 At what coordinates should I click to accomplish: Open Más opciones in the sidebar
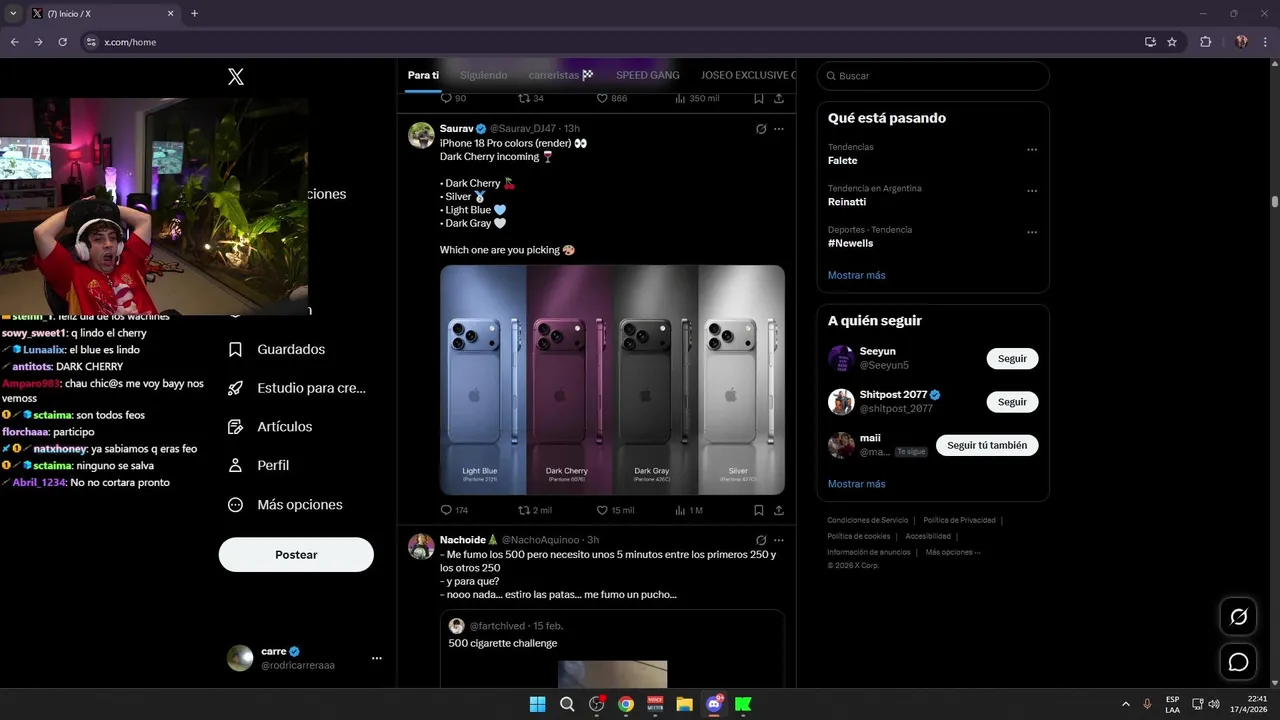coord(285,505)
